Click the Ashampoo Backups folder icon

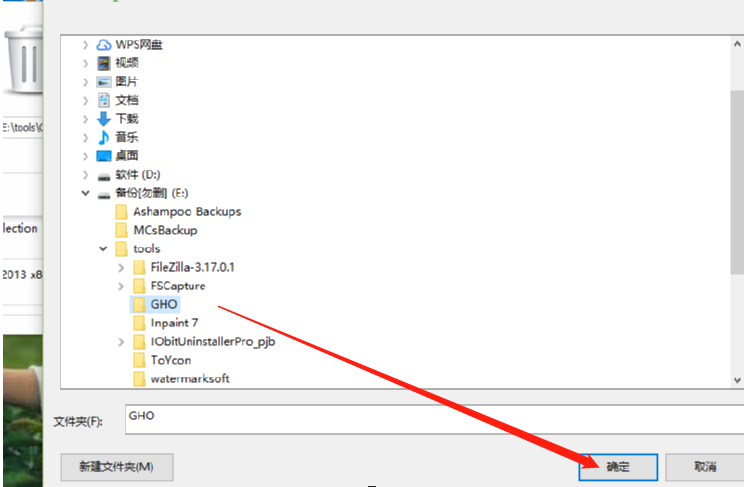click(x=121, y=212)
